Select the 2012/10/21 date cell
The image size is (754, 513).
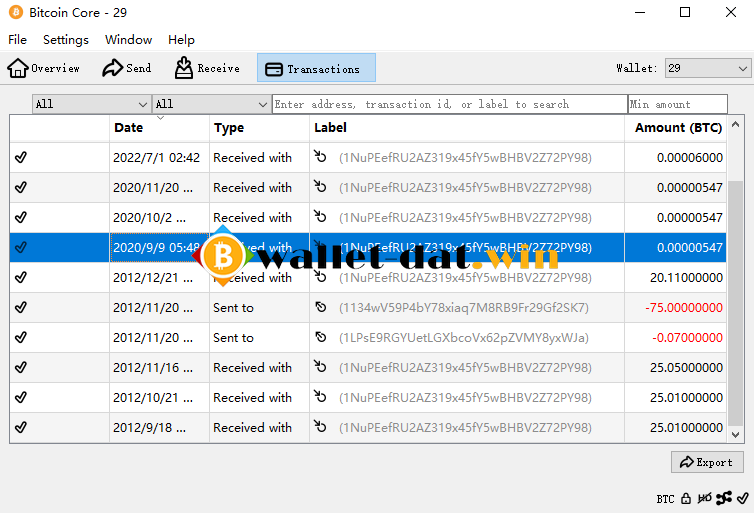click(159, 398)
